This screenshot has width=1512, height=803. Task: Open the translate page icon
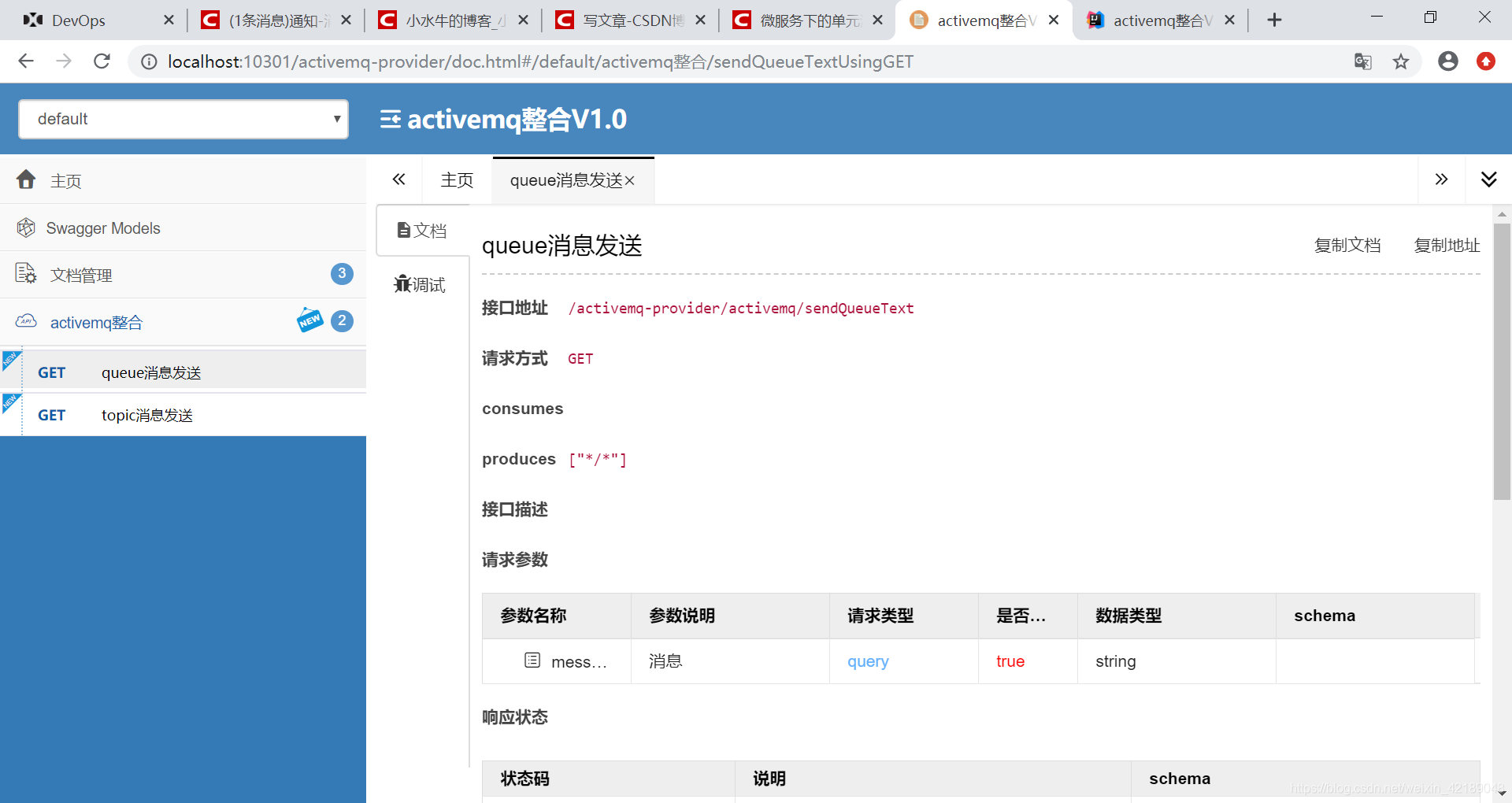[x=1362, y=61]
